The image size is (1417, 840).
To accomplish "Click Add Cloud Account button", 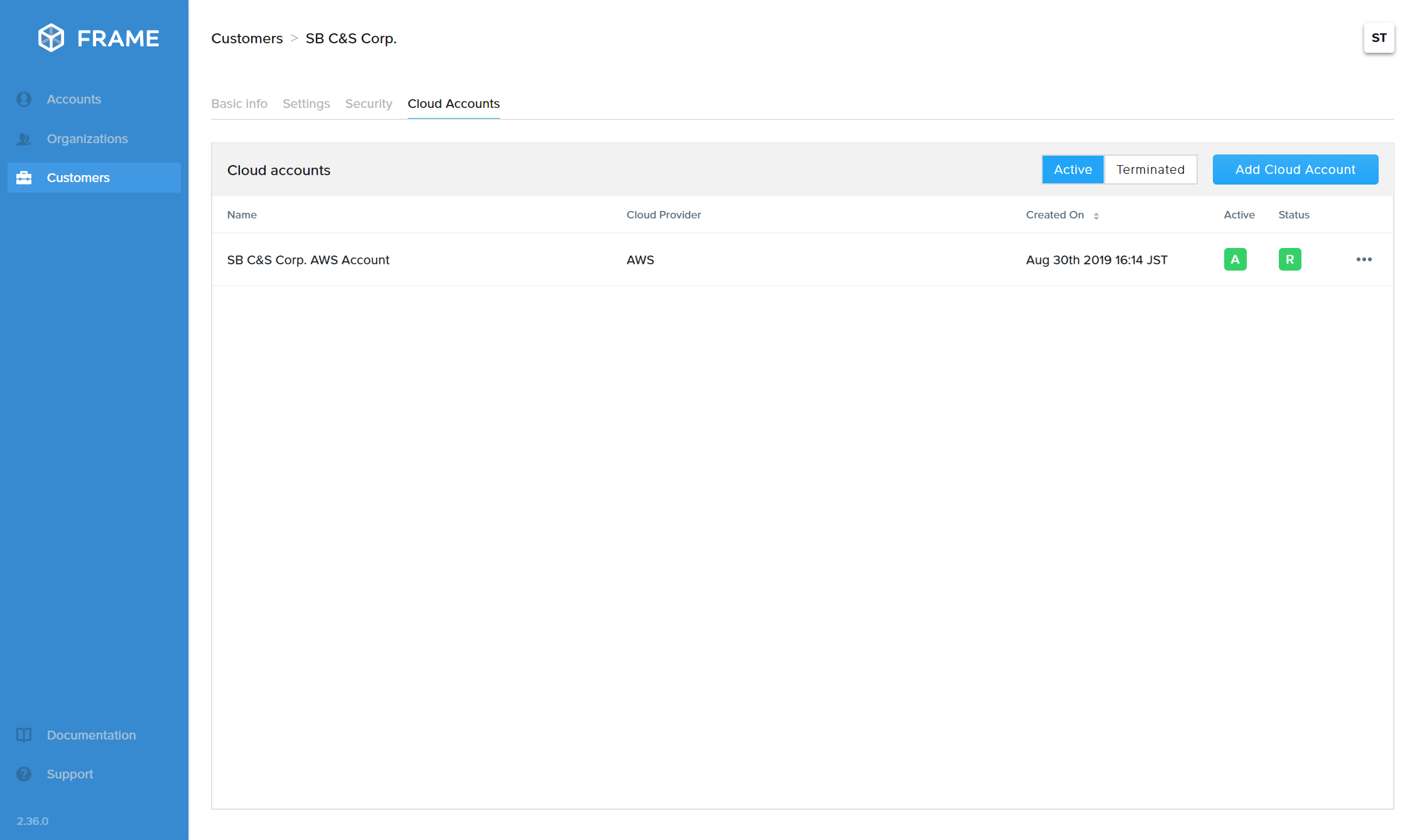I will (1295, 170).
